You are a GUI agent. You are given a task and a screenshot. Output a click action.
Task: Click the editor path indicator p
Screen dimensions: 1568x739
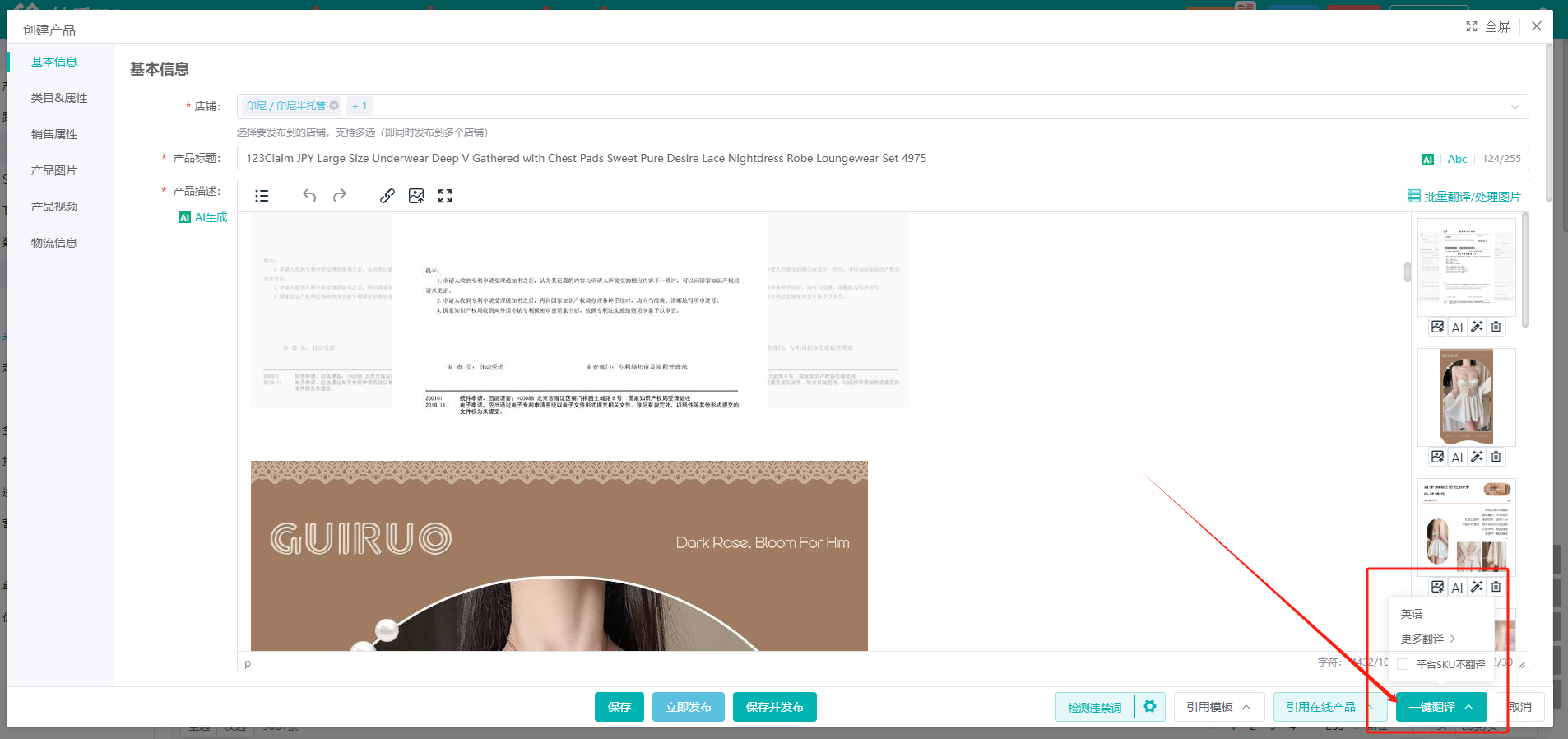click(248, 663)
